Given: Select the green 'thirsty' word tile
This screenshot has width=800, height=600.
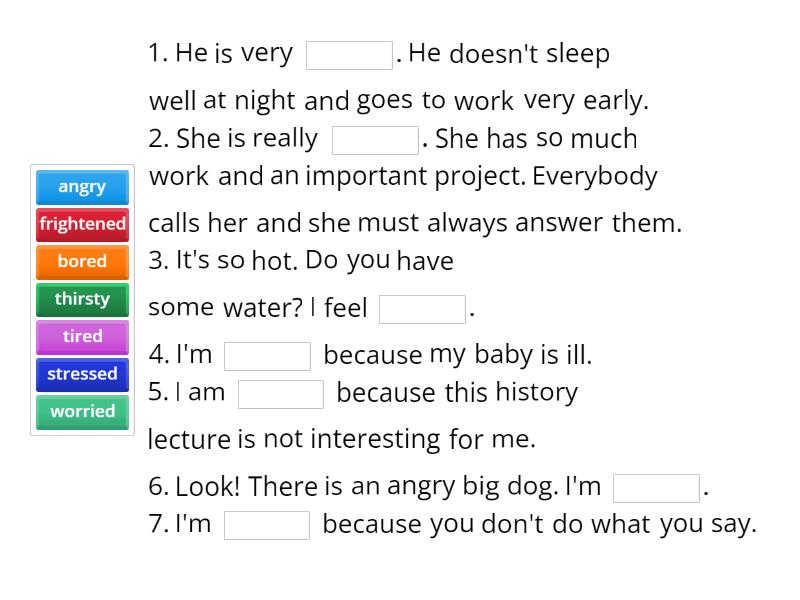Looking at the screenshot, I should click(x=81, y=299).
